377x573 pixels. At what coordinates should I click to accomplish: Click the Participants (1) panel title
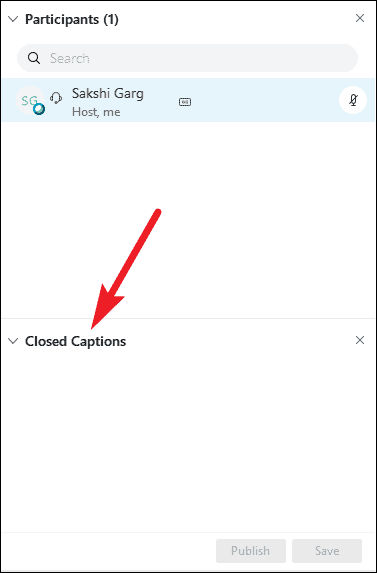click(x=72, y=19)
